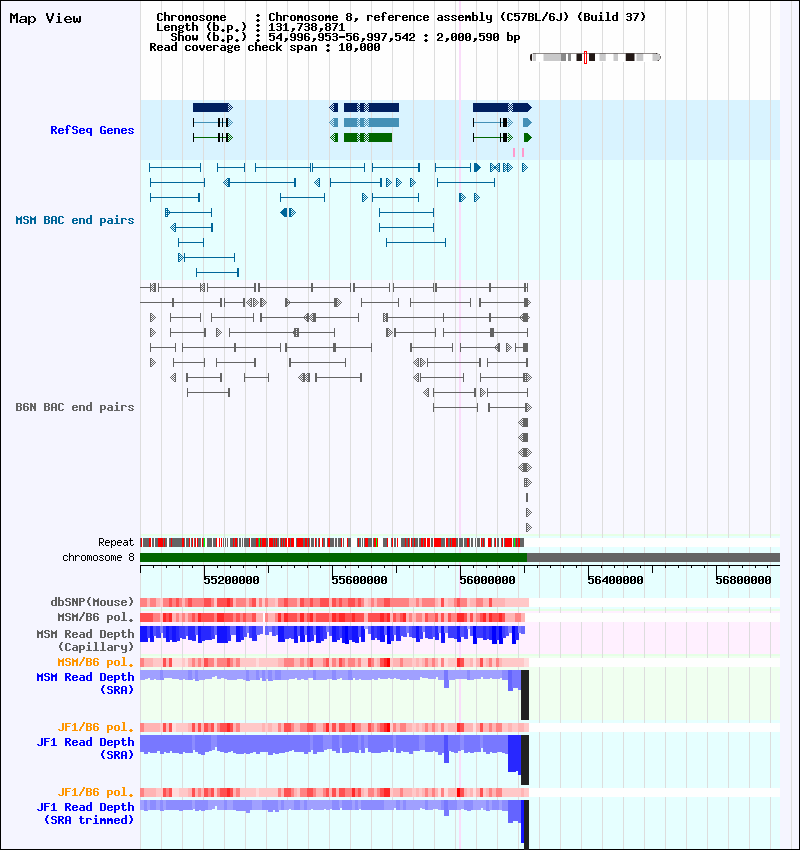Open the JF1 Read Depth (SRA) link
Image resolution: width=800 pixels, height=850 pixels.
pyautogui.click(x=85, y=749)
